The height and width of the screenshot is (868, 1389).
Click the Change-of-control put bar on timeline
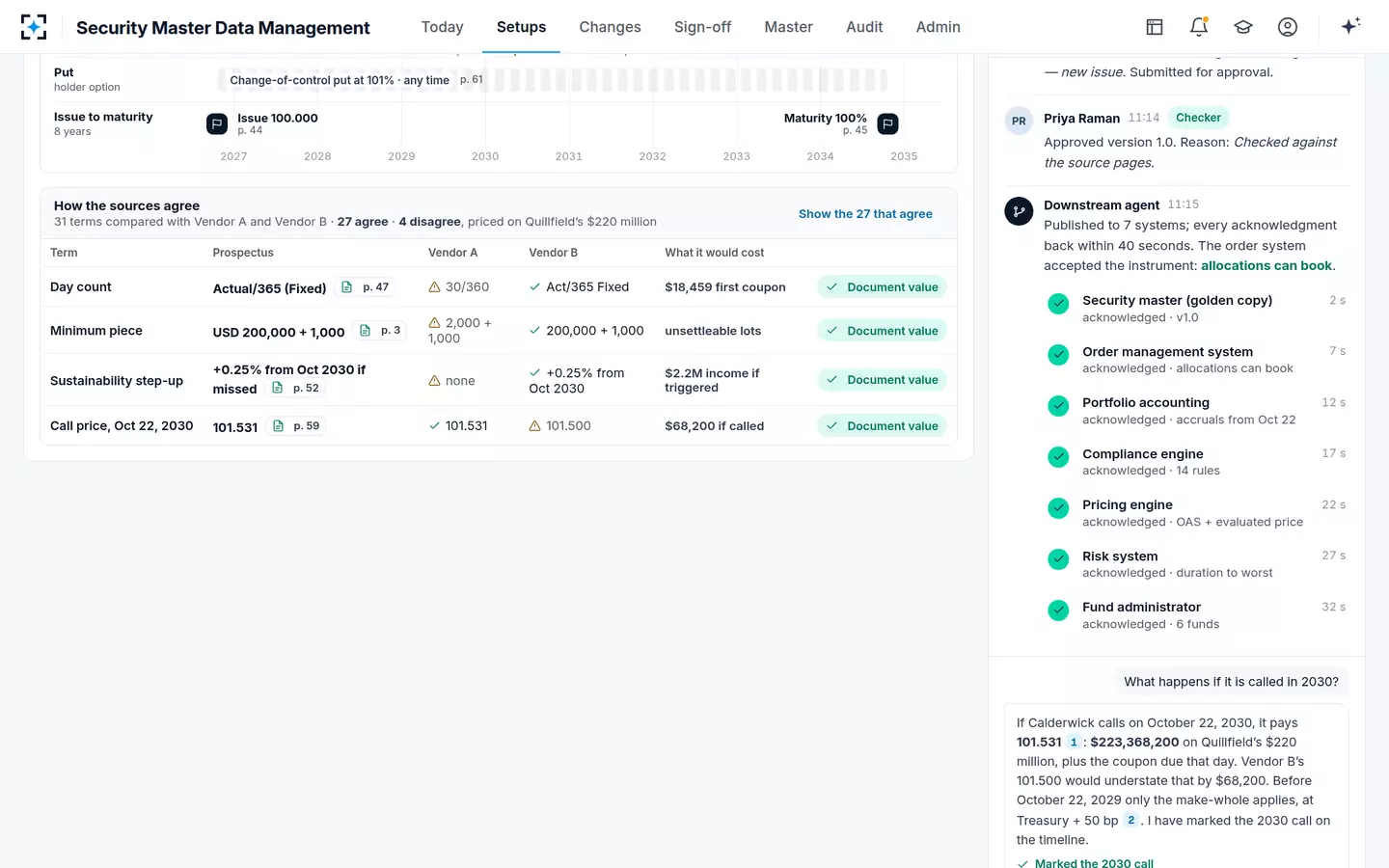(x=553, y=80)
